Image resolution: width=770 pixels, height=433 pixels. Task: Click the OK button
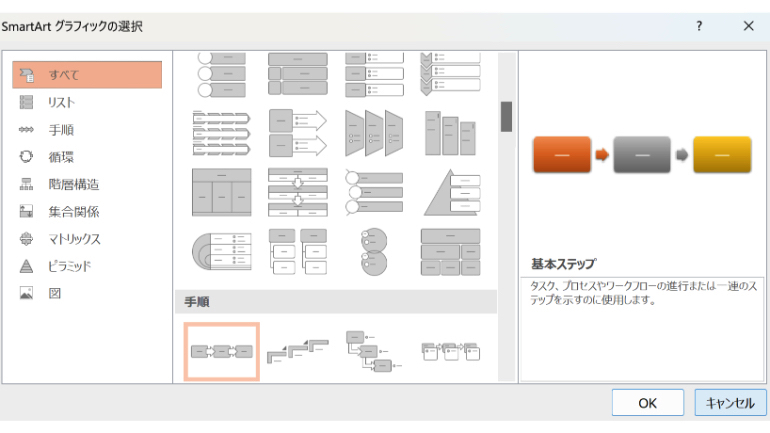[x=647, y=403]
